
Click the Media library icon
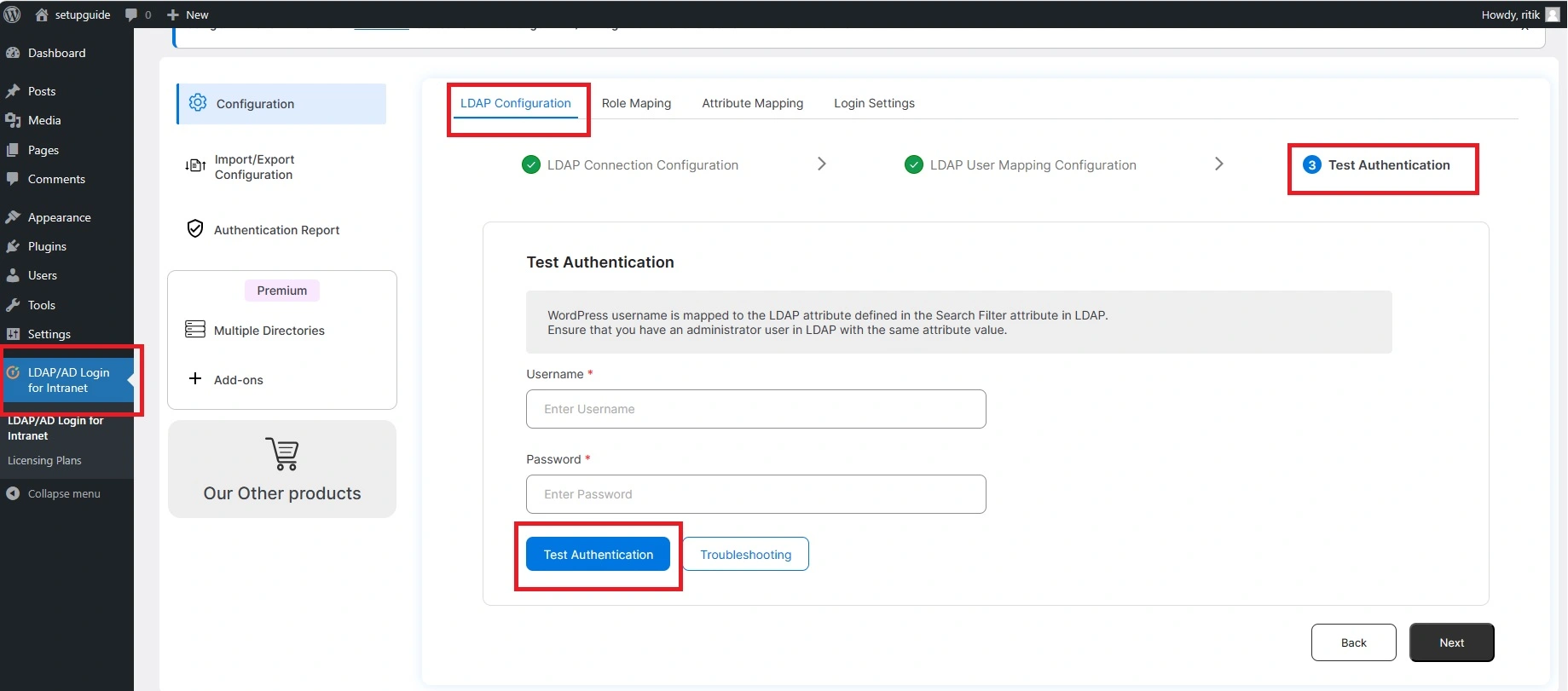tap(13, 120)
